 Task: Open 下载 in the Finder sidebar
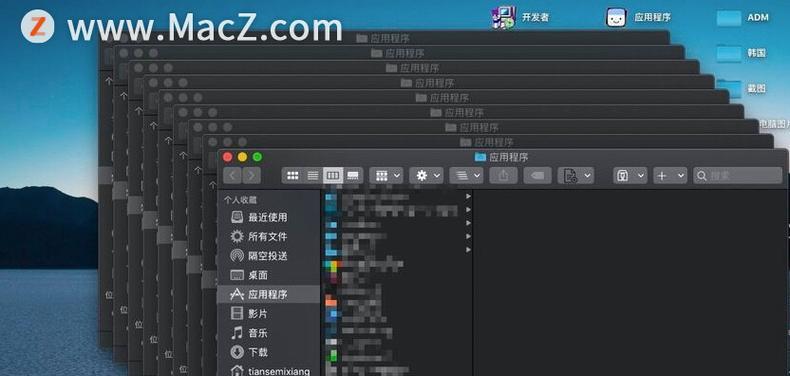pos(268,352)
